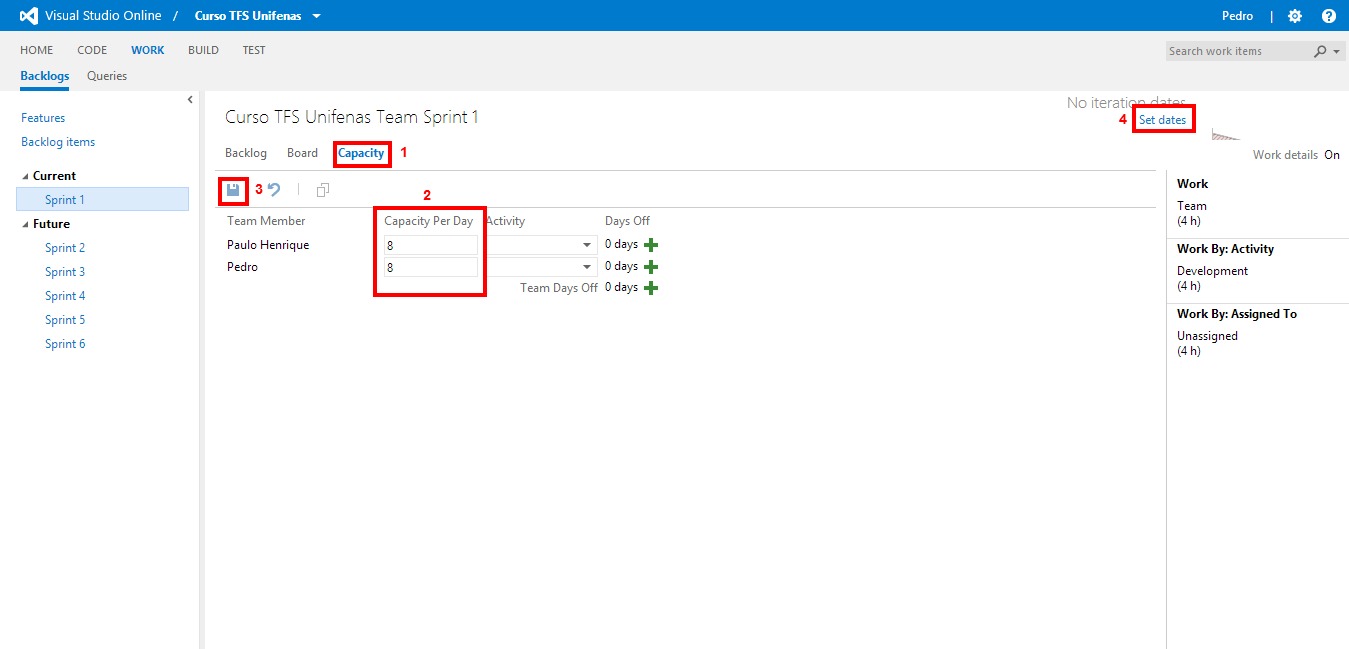Image resolution: width=1349 pixels, height=649 pixels.
Task: Click Pedro's 0 days value
Action: tap(621, 266)
